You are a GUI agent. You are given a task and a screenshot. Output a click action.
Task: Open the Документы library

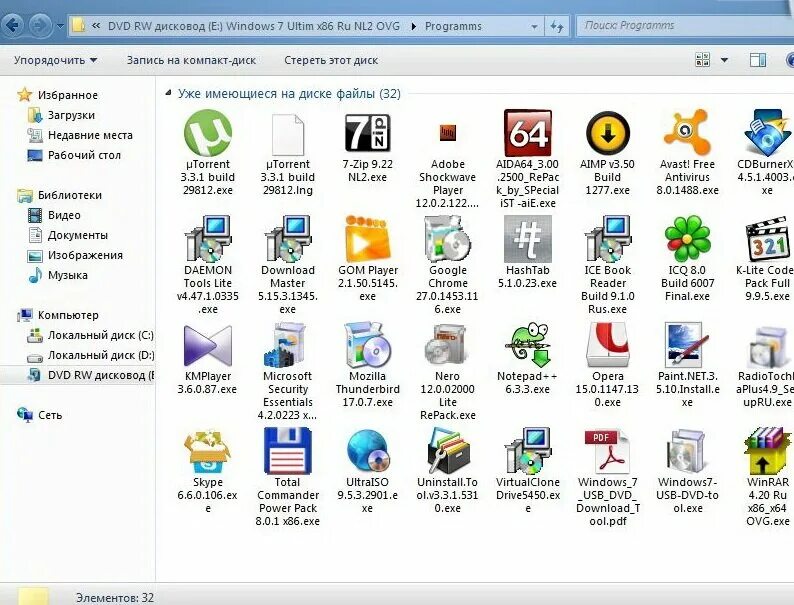77,235
